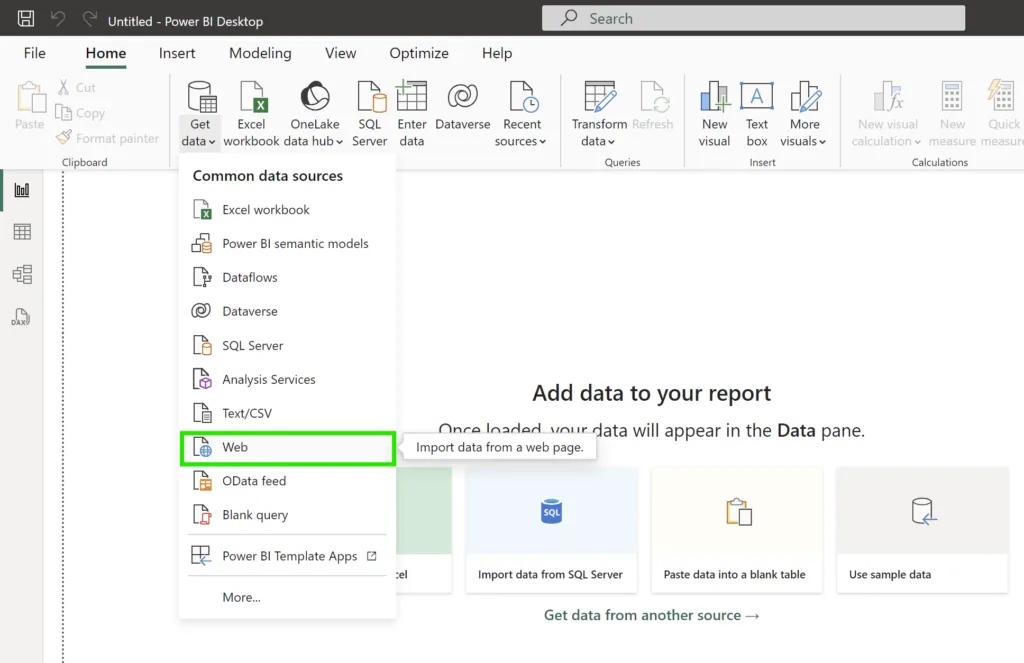Click the Save icon in title bar

25,18
